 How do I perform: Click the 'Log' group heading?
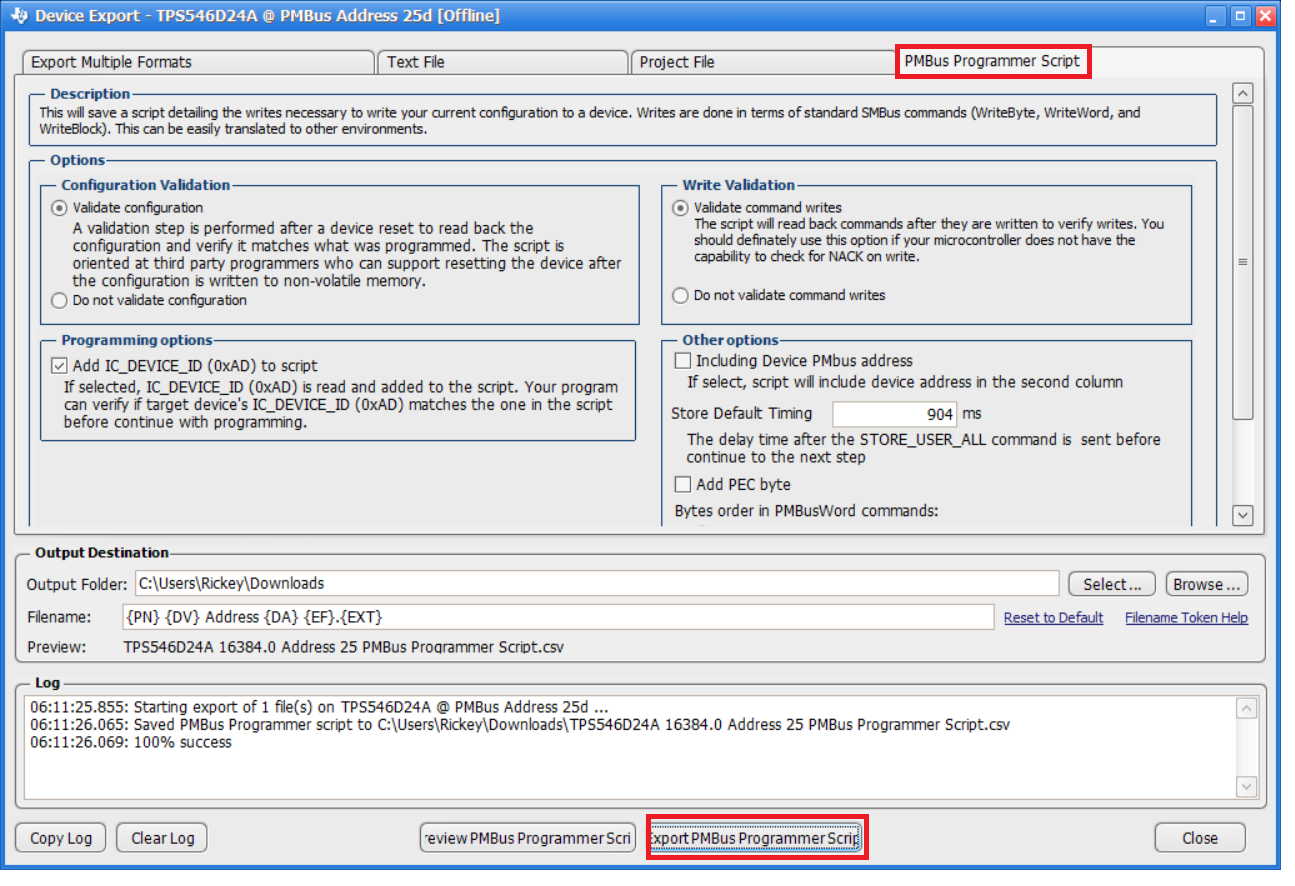[x=47, y=682]
